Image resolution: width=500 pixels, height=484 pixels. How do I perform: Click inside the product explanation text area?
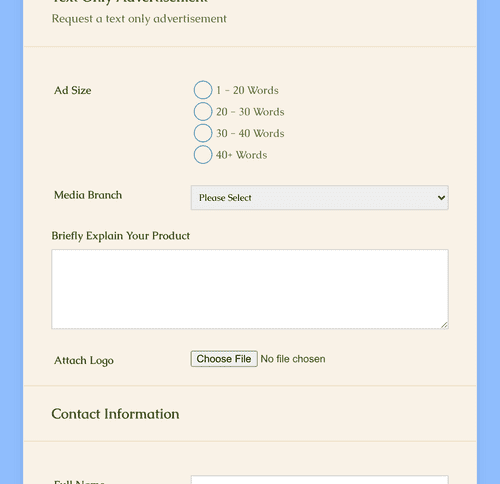point(250,289)
